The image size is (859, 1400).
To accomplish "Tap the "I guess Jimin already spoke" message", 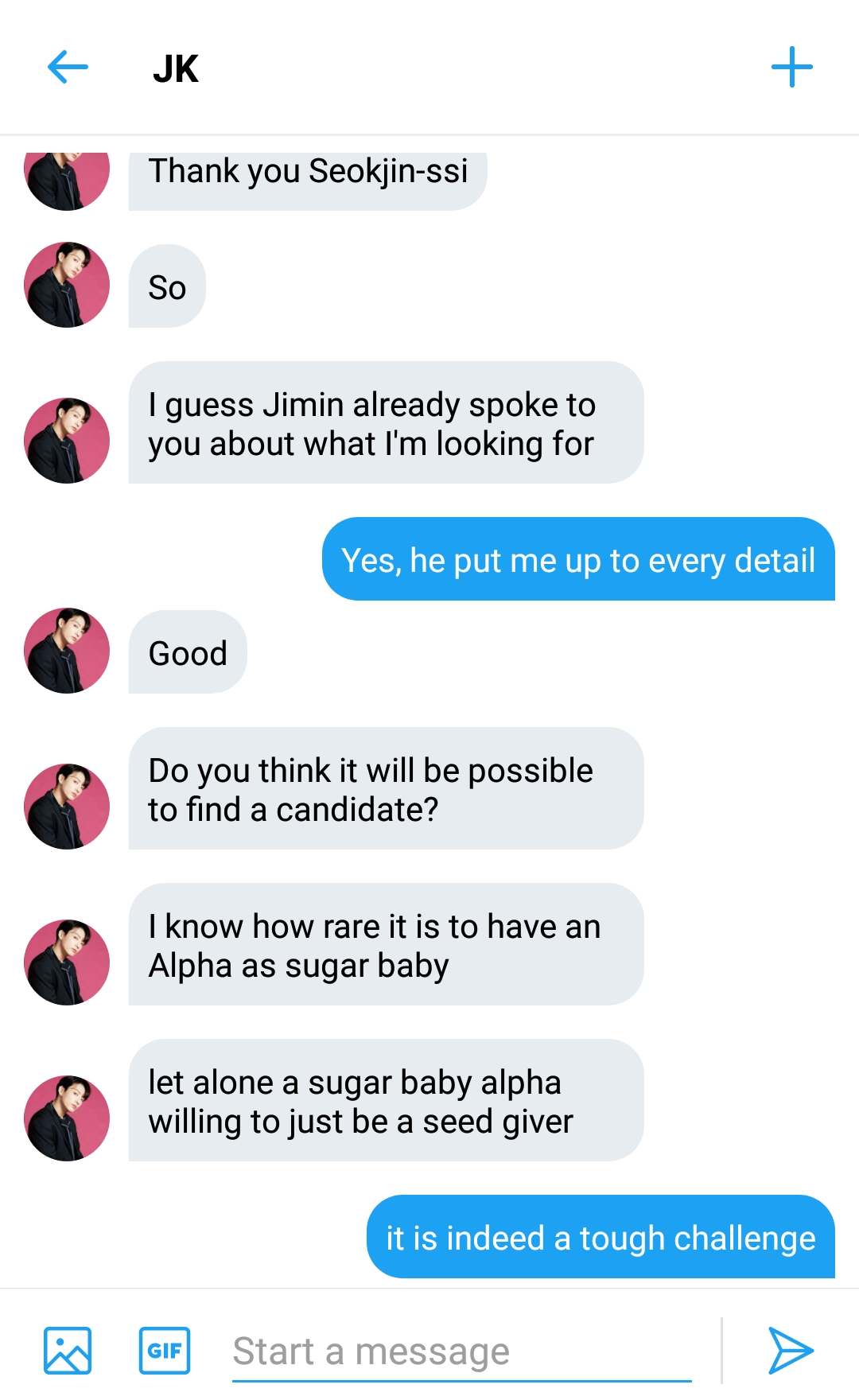I will [386, 423].
